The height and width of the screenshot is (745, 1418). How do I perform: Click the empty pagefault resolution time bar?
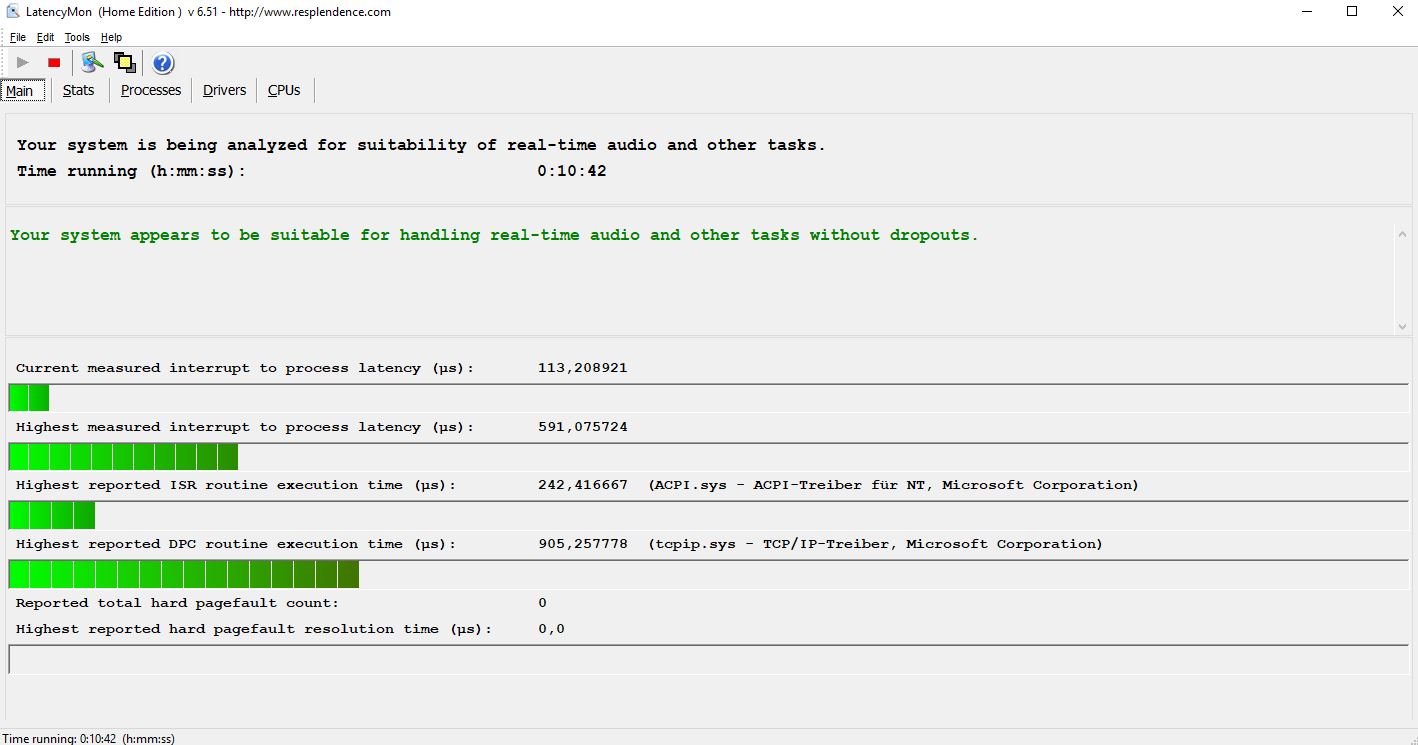coord(708,660)
